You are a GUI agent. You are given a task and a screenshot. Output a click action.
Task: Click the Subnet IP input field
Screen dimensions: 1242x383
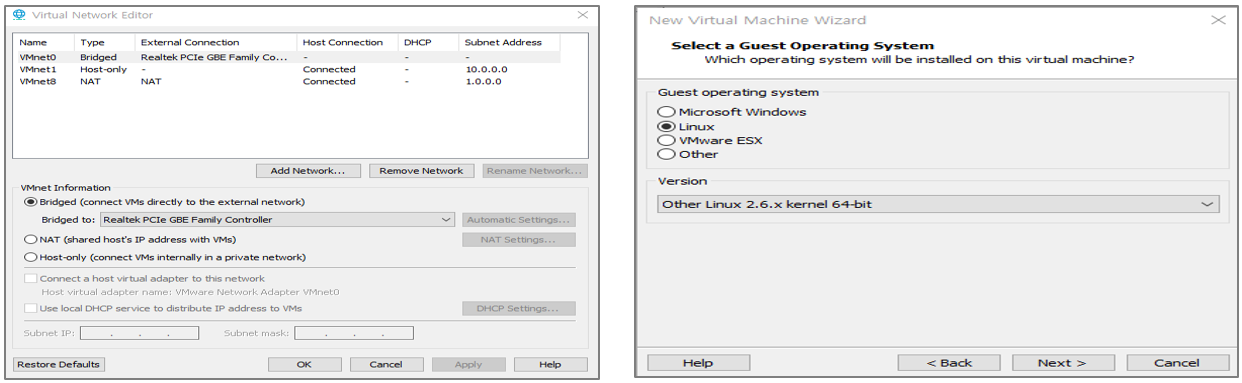140,333
